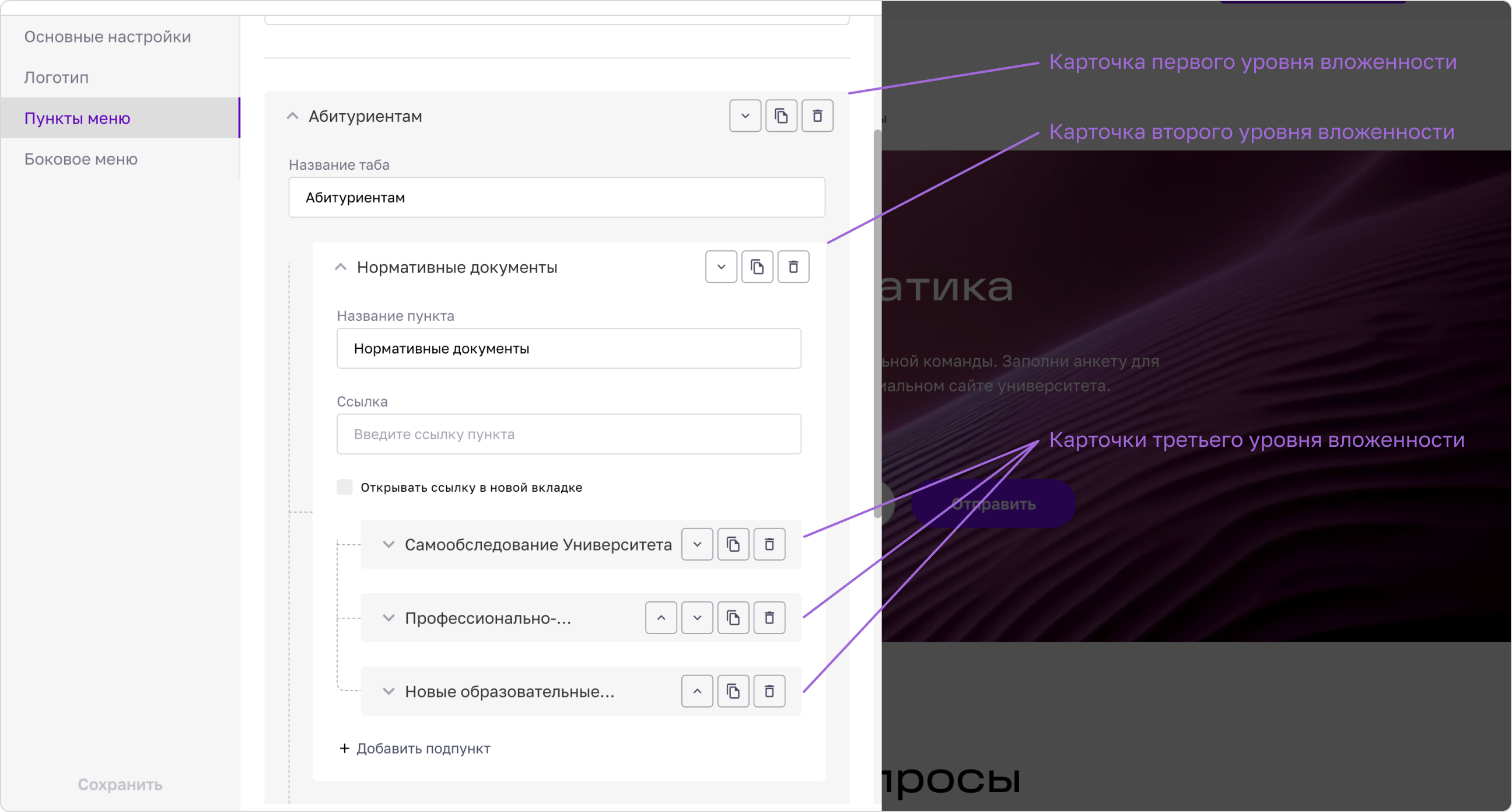
Task: Duplicate the Нормативные документы item
Action: (757, 267)
